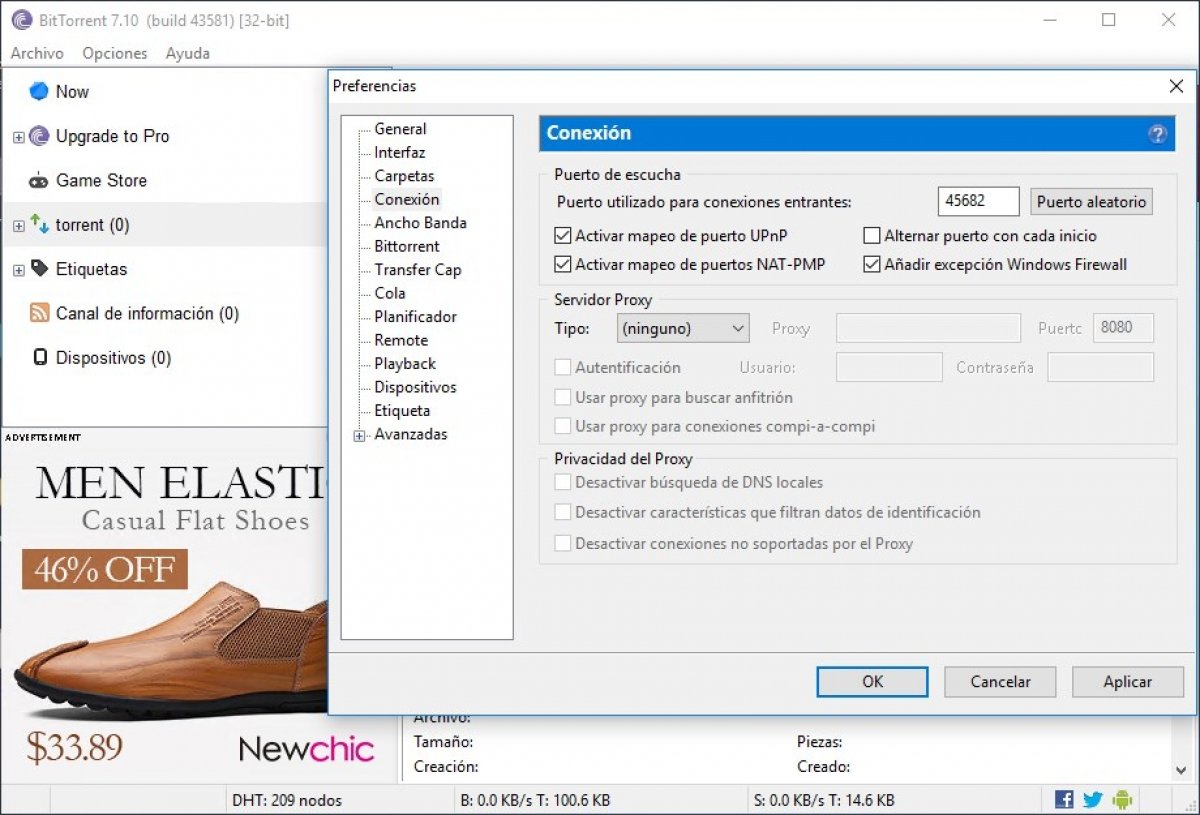Image resolution: width=1200 pixels, height=815 pixels.
Task: Click the Android icon in status bar
Action: click(1122, 800)
